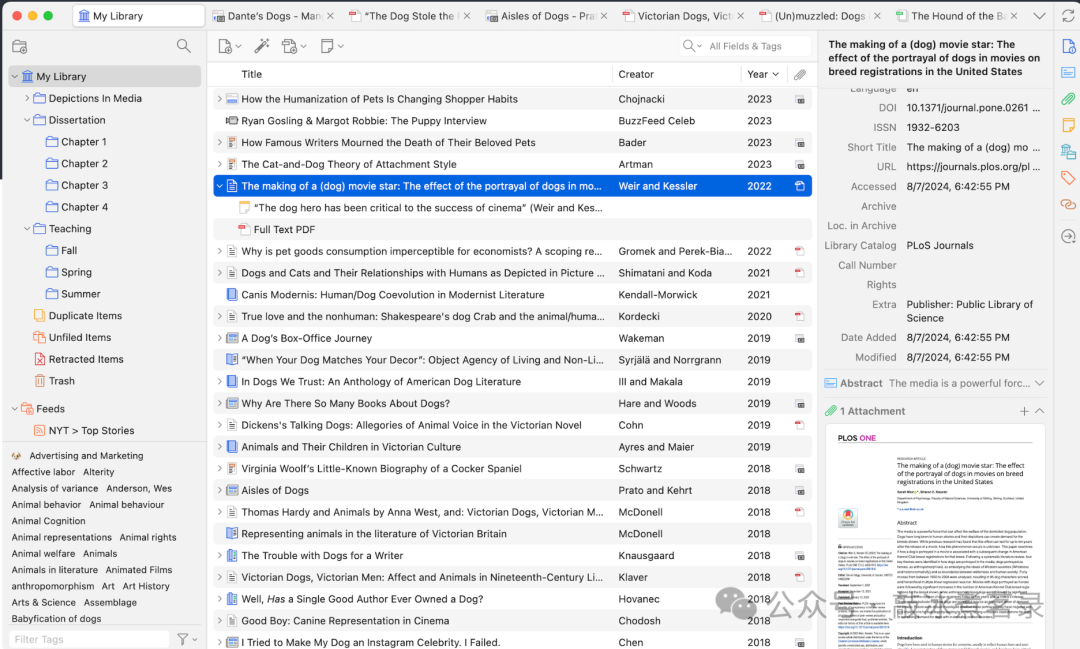The height and width of the screenshot is (649, 1080).
Task: Expand A Dog's Box-Office Journey row
Action: (220, 338)
